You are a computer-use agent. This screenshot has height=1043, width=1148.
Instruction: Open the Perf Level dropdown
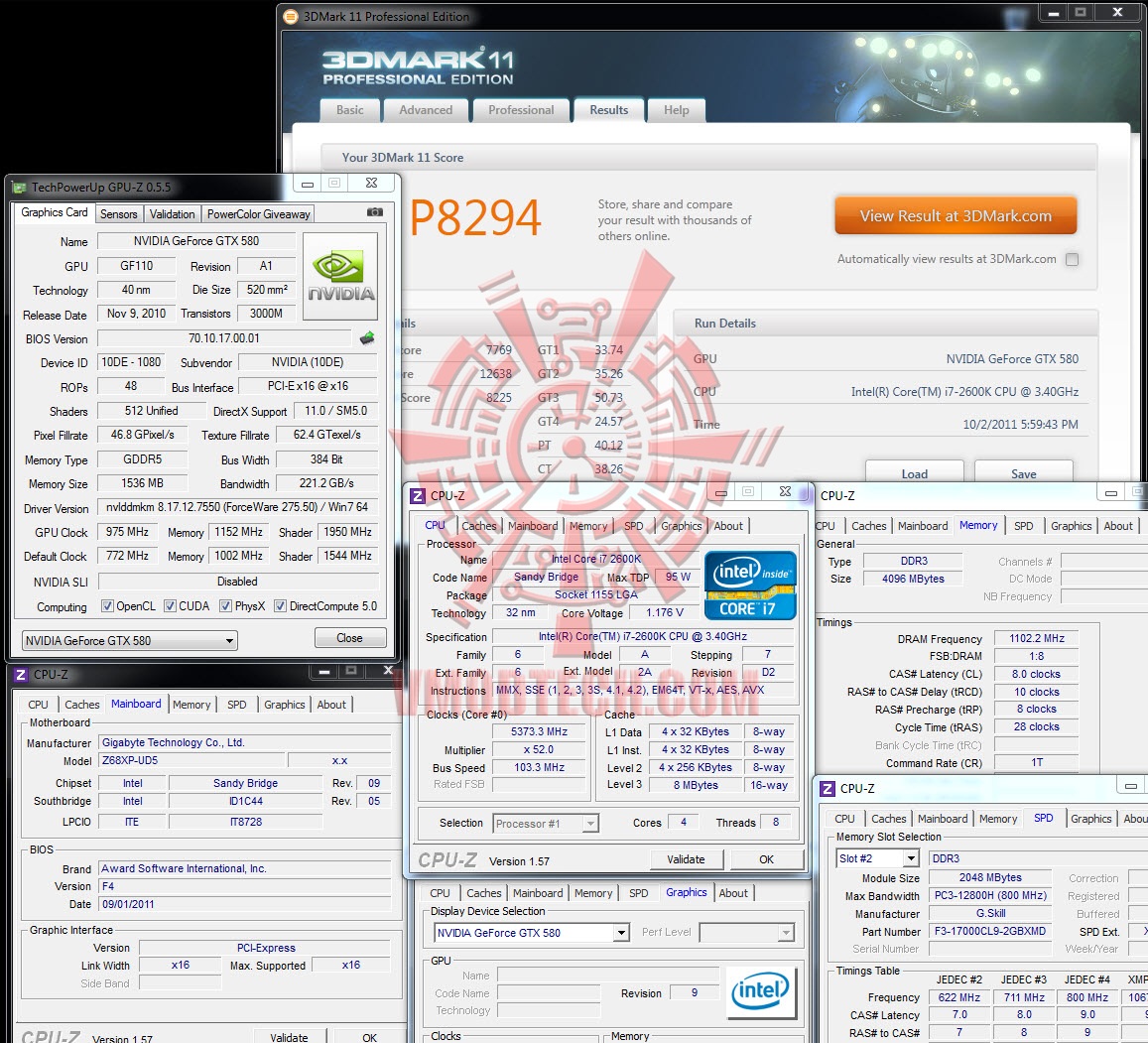click(x=747, y=933)
